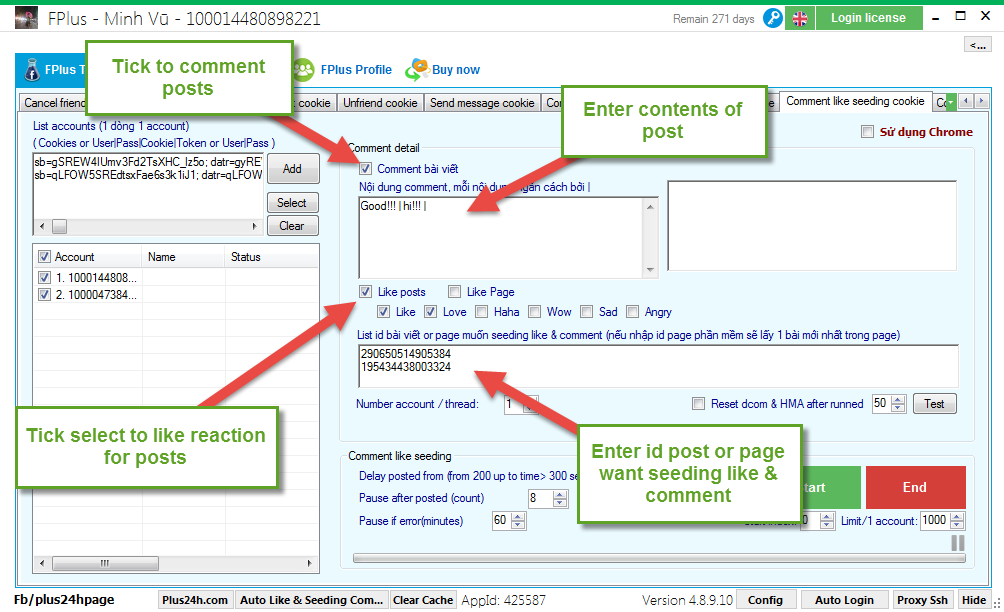Open the Plus24h.com button
Image resolution: width=1004 pixels, height=612 pixels.
[x=195, y=600]
